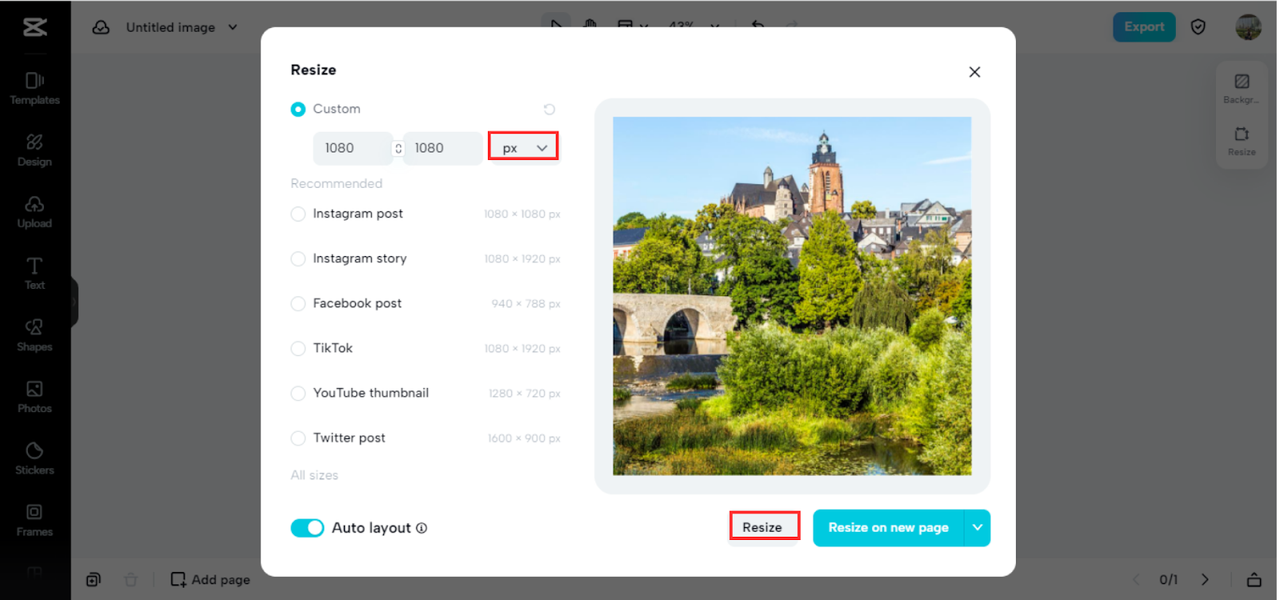Go to the next page arrow
The width and height of the screenshot is (1280, 600).
click(1205, 580)
